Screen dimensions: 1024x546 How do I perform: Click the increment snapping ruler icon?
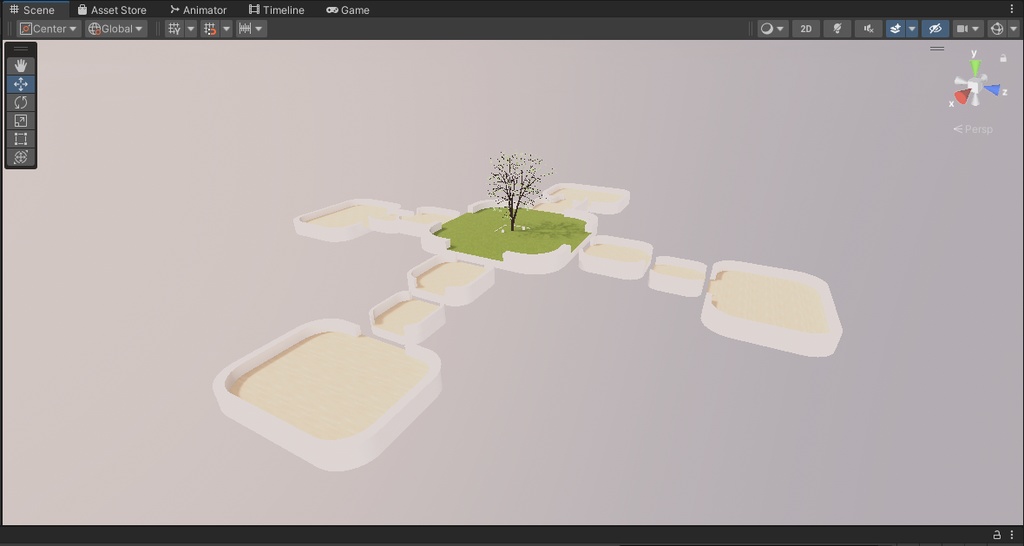click(x=245, y=29)
